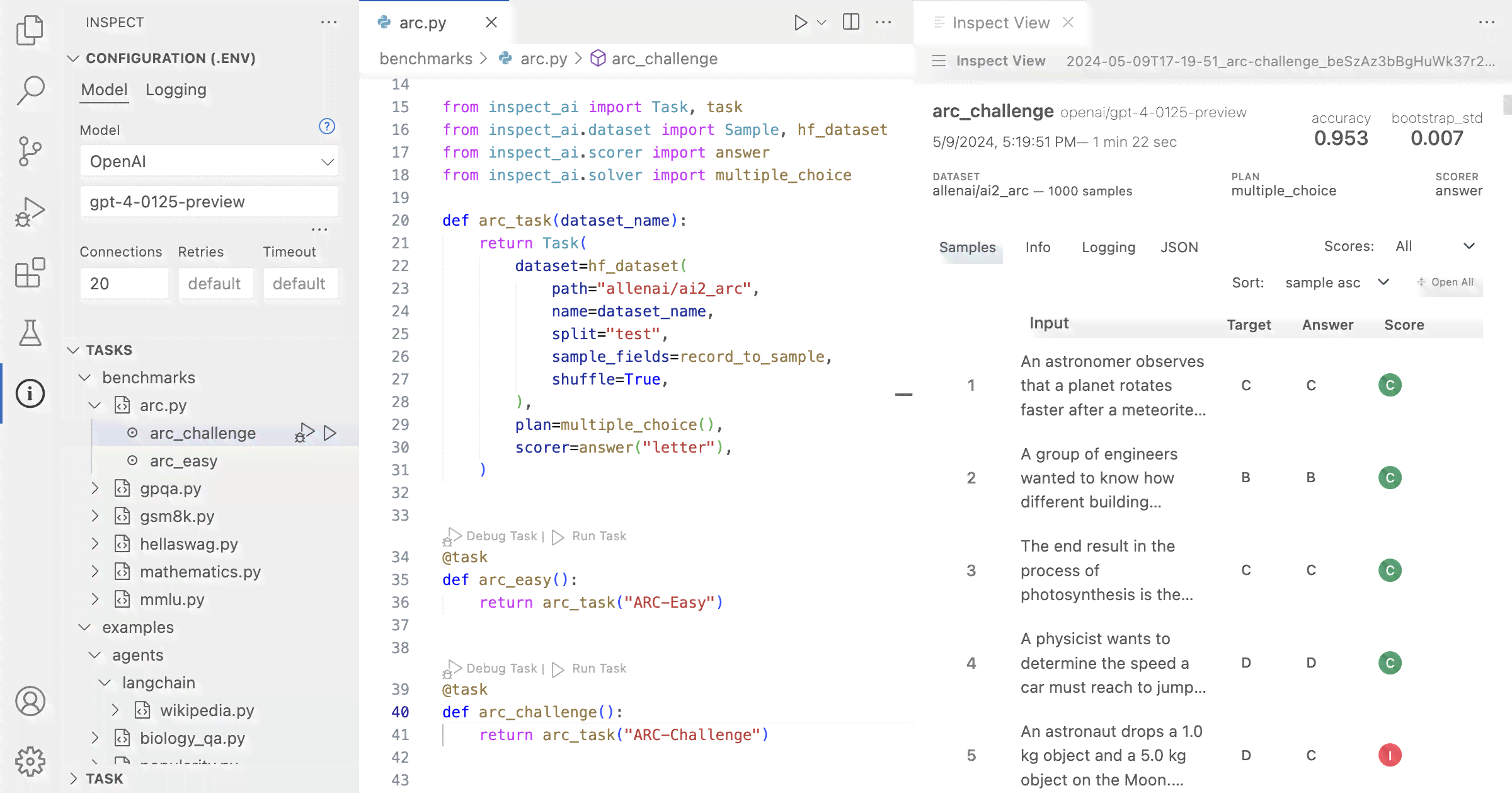The height and width of the screenshot is (793, 1512).
Task: Click the Run/Play icon in the top toolbar
Action: (799, 22)
